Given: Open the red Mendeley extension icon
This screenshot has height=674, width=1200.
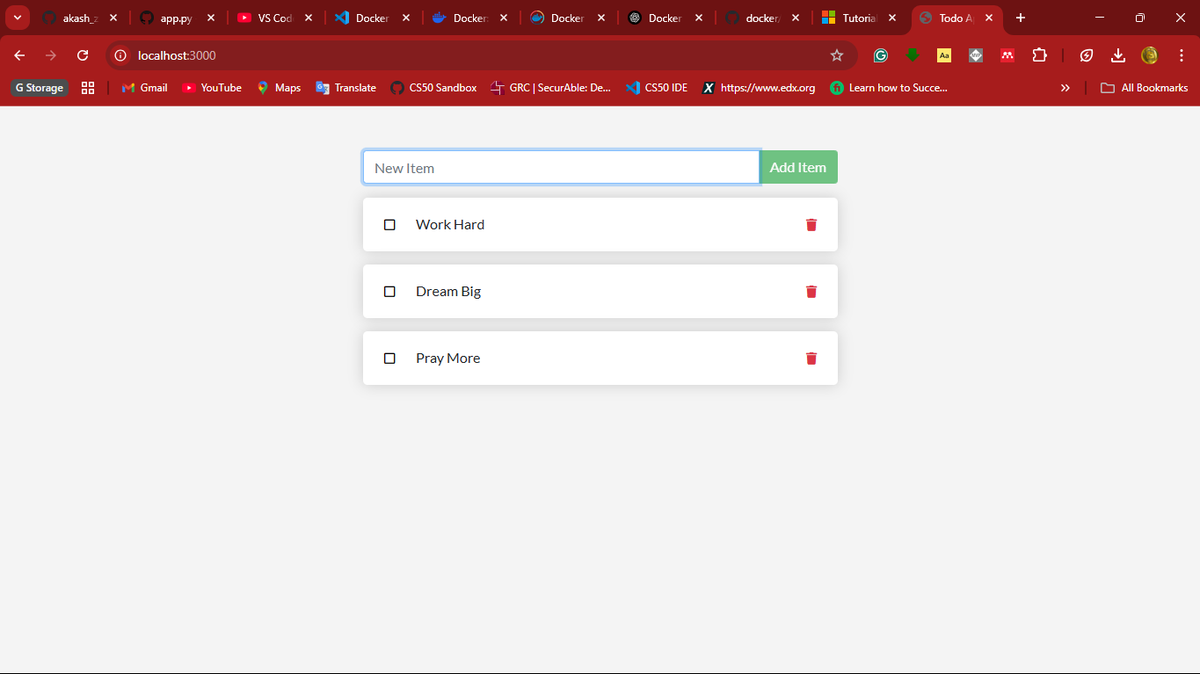Looking at the screenshot, I should 1007,55.
